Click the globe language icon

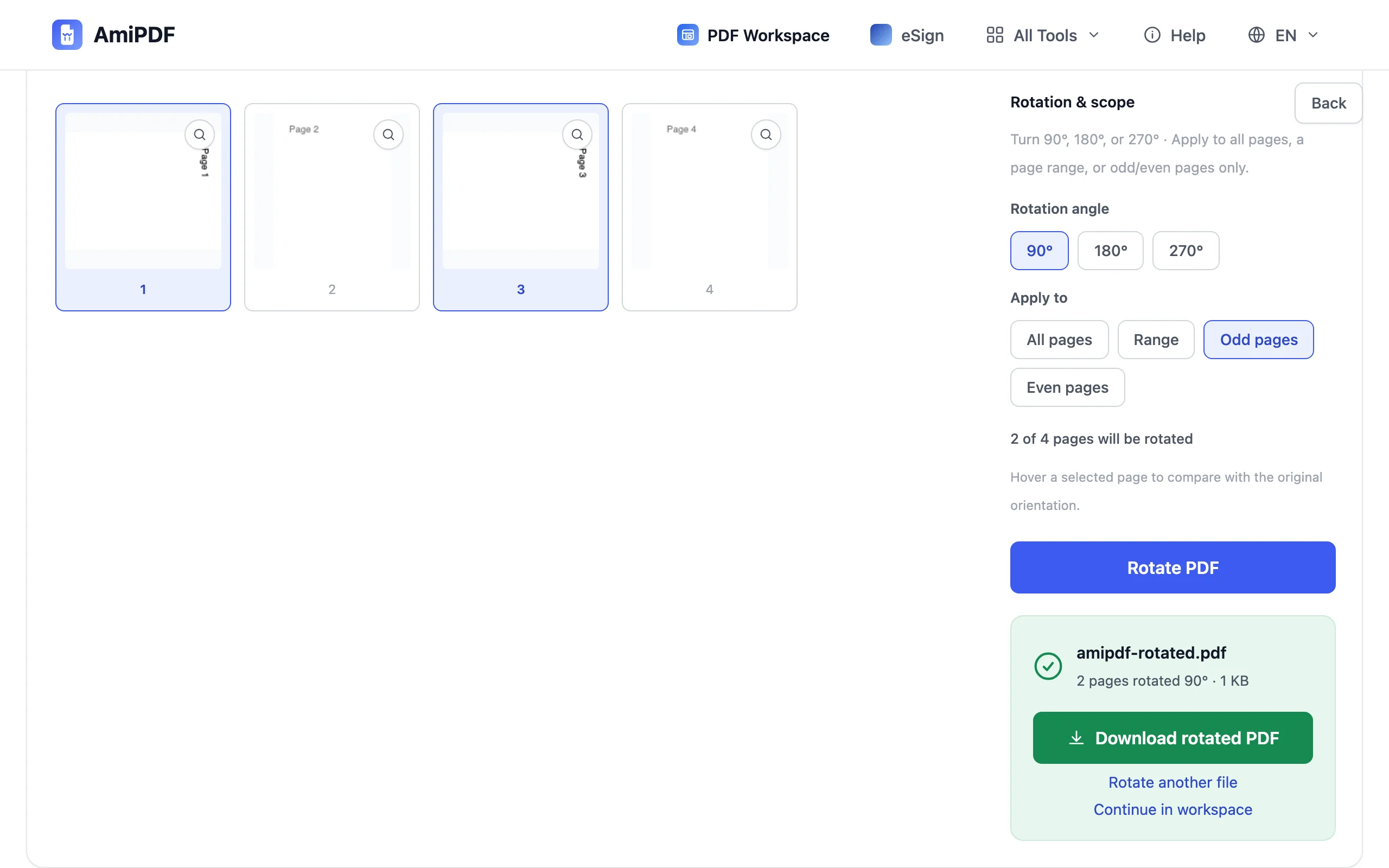(x=1257, y=35)
